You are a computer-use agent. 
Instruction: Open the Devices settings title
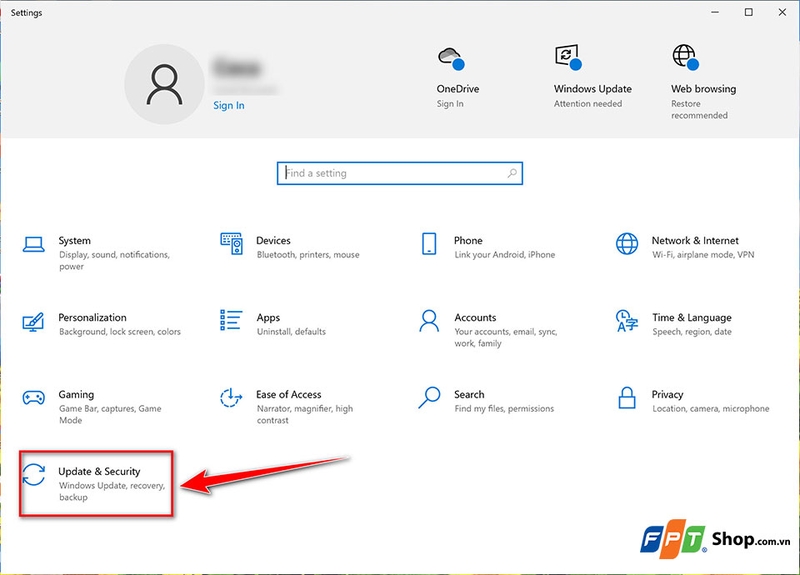coord(273,241)
